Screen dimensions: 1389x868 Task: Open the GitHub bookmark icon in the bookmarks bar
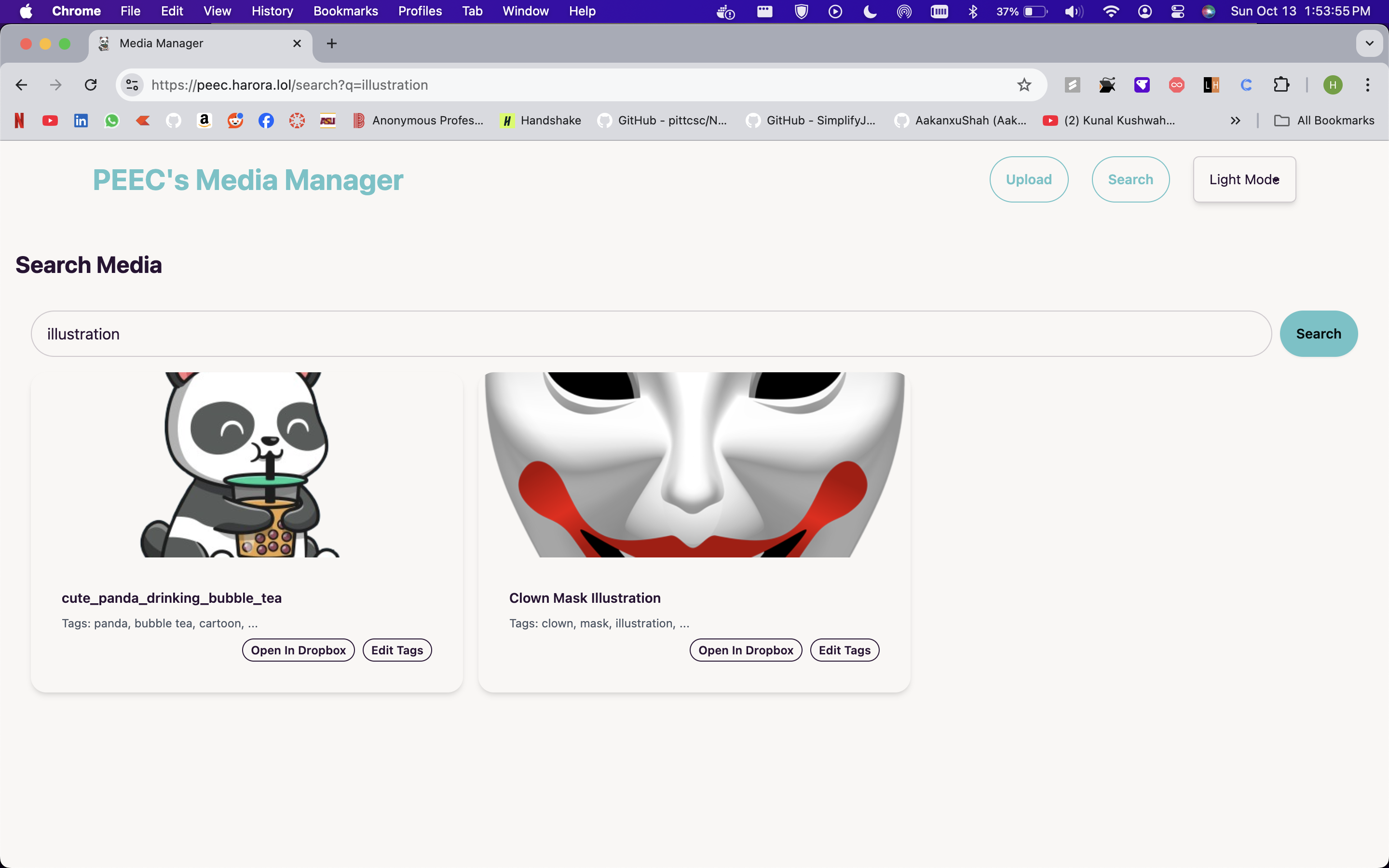point(173,121)
